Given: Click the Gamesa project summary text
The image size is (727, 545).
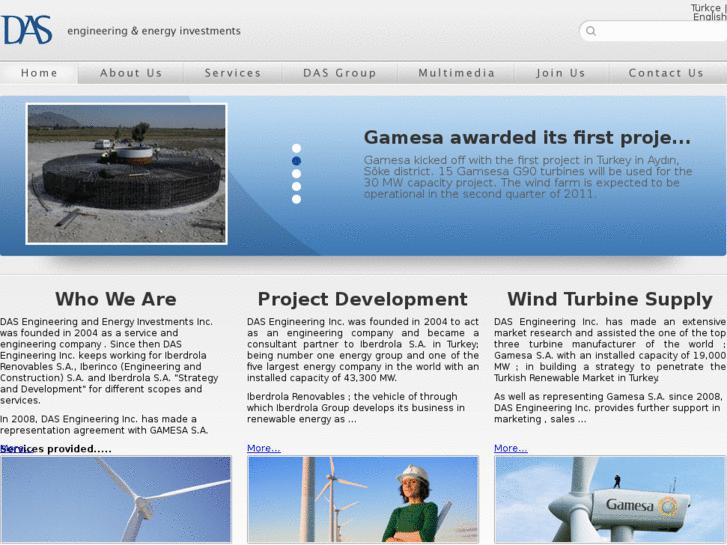Looking at the screenshot, I should click(528, 177).
